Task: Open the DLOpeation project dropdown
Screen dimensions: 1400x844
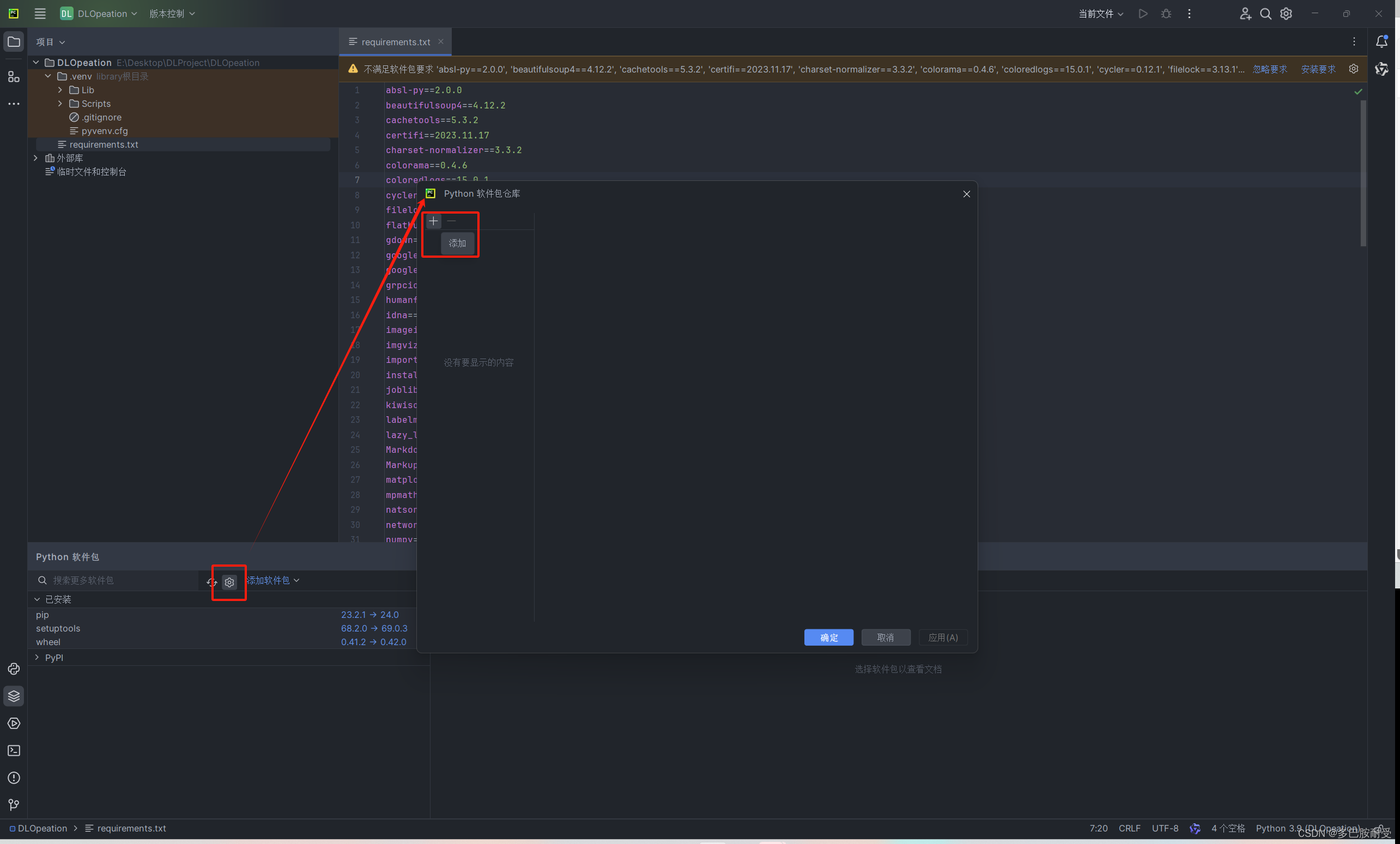Action: click(x=99, y=14)
